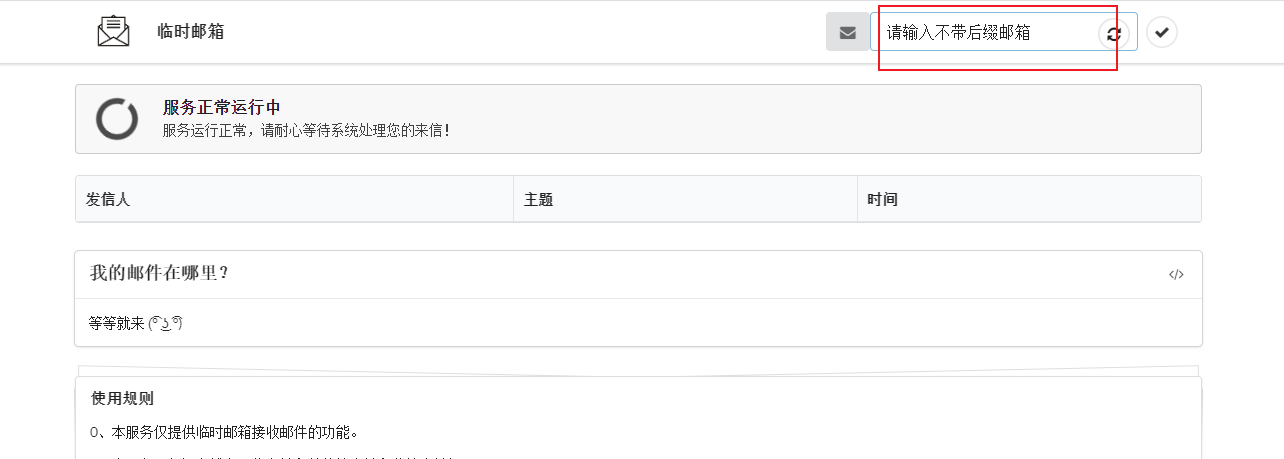Click the blank area of the status banner
The height and width of the screenshot is (459, 1284).
point(820,119)
